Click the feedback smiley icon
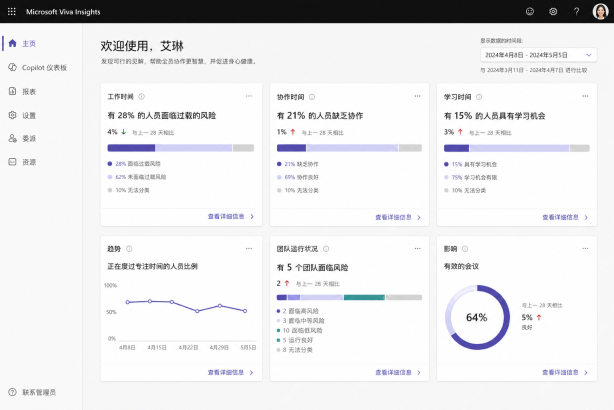This screenshot has height=410, width=614. 530,12
